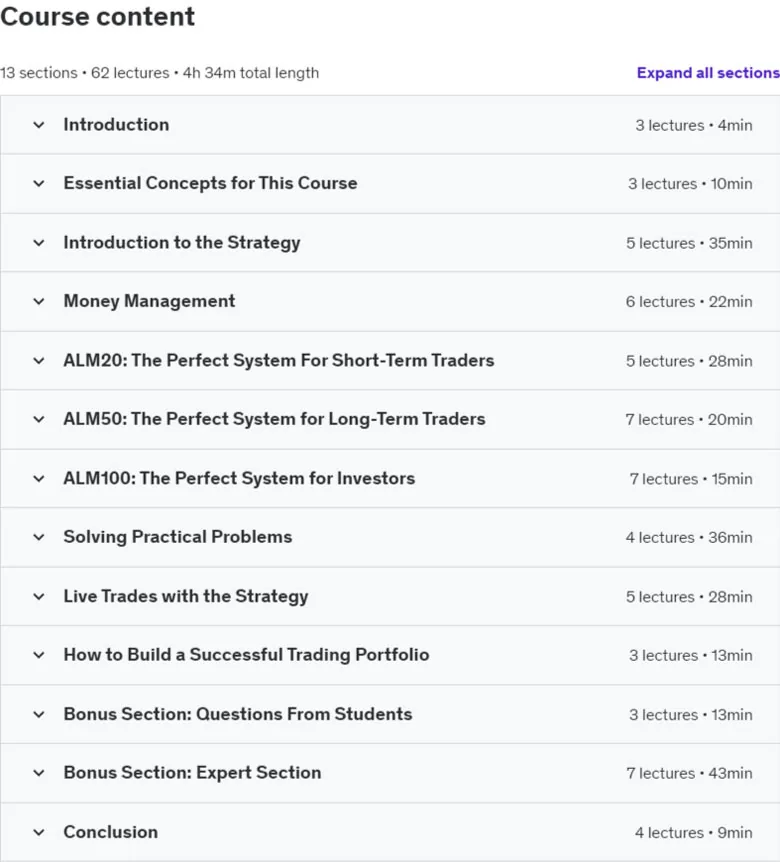Click '7 lectures • 43min' info text
The width and height of the screenshot is (780, 862).
[x=689, y=773]
